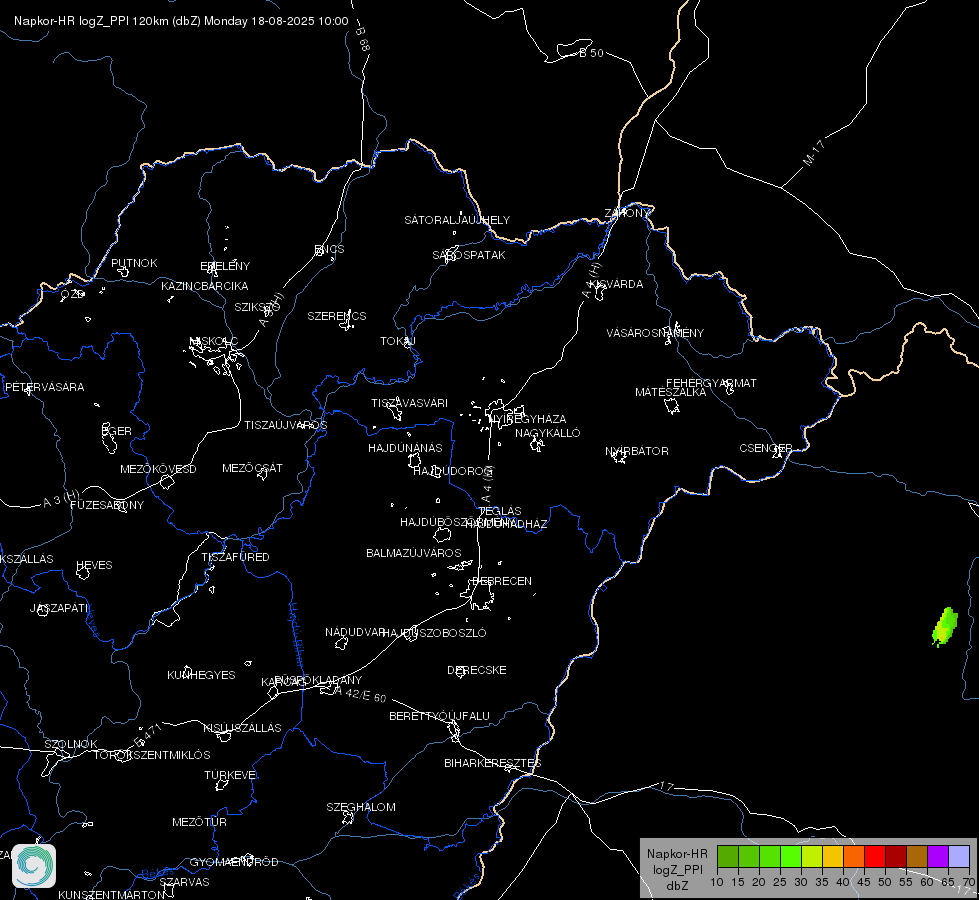Click the NAGYKALLO town label
Screen dimensions: 979x900
tap(548, 433)
